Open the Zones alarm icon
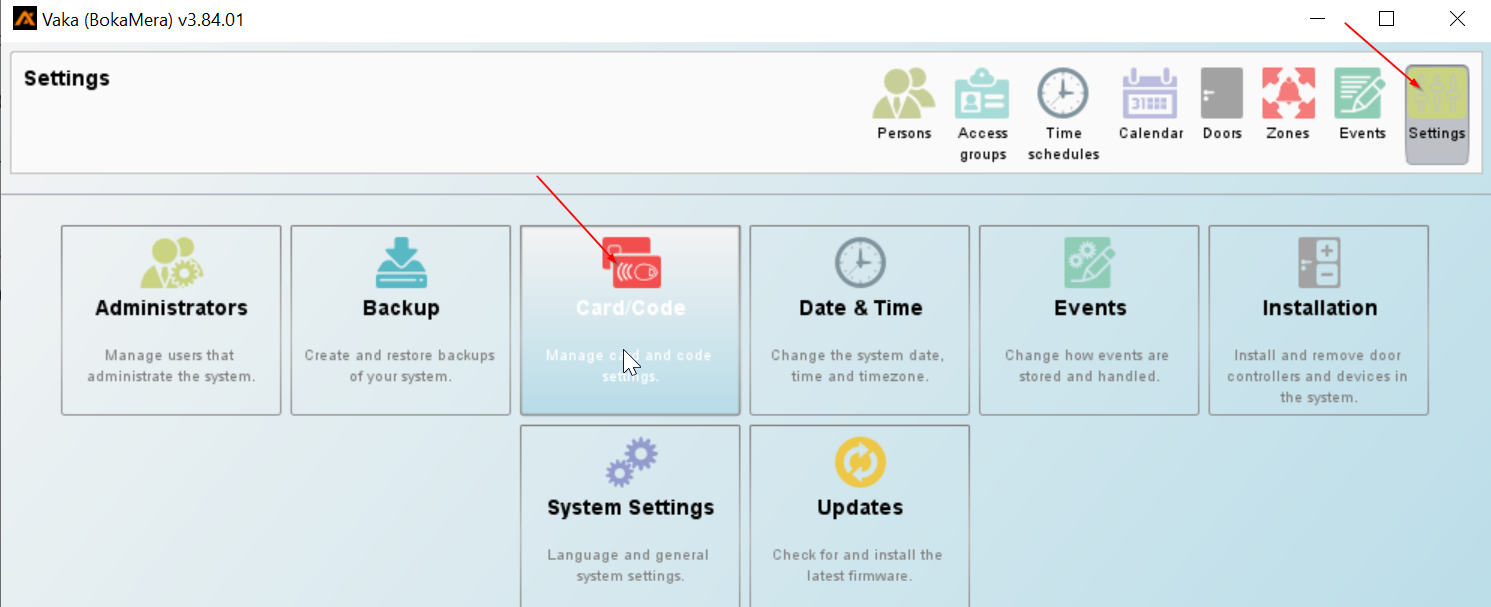1491x607 pixels. click(1287, 95)
